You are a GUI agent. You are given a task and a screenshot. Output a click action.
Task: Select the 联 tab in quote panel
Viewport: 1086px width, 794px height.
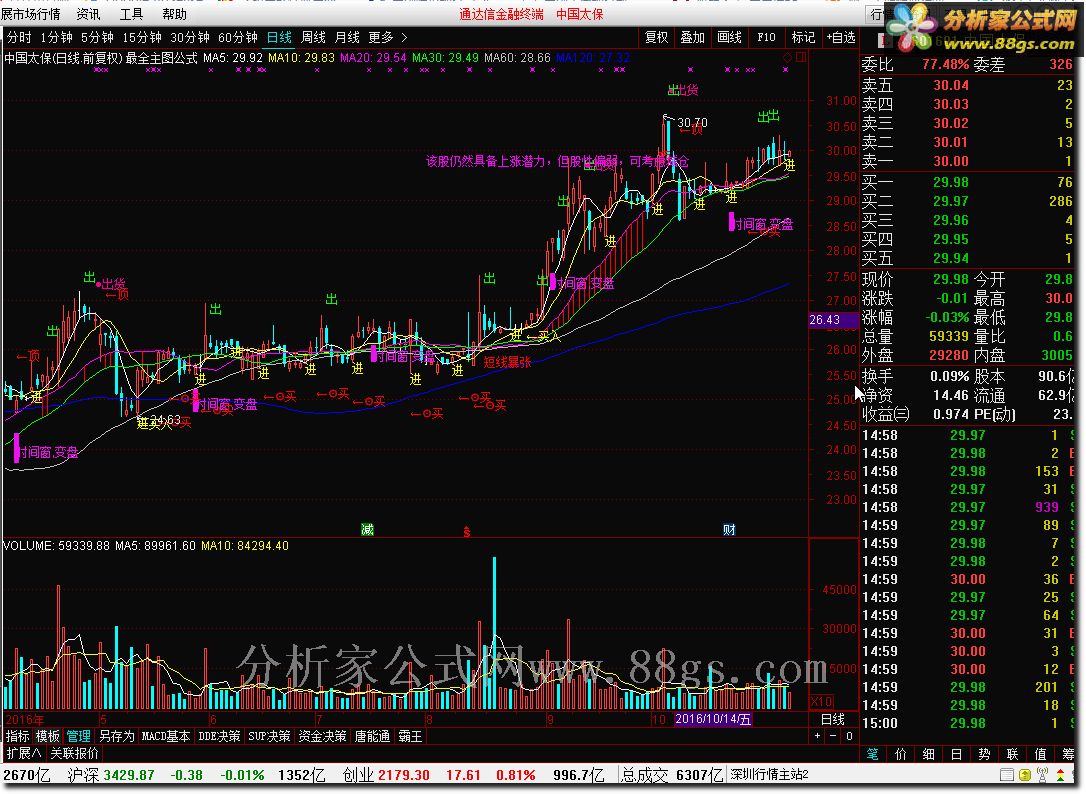click(x=1013, y=754)
